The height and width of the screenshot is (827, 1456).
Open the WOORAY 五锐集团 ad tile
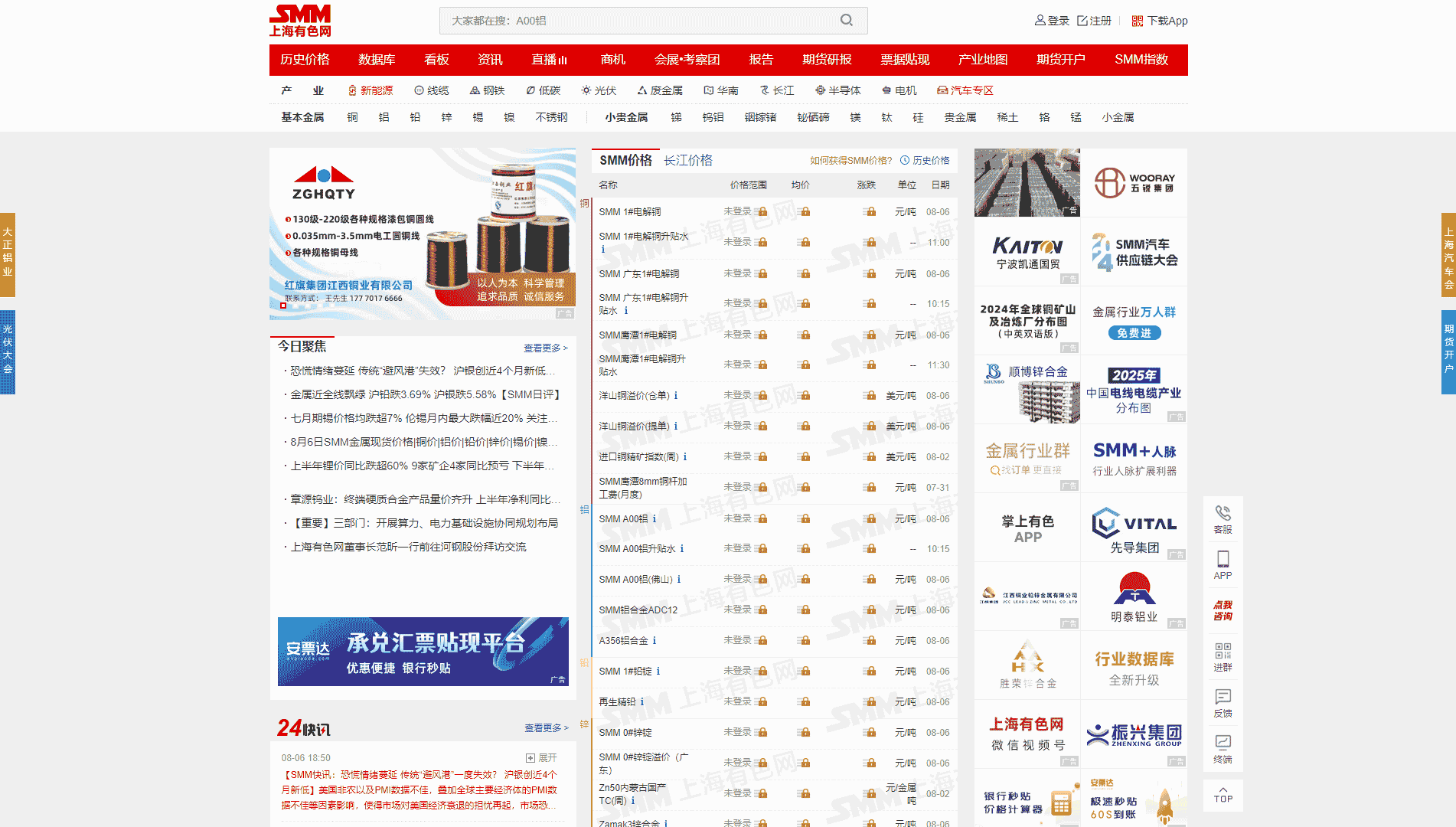[x=1134, y=183]
